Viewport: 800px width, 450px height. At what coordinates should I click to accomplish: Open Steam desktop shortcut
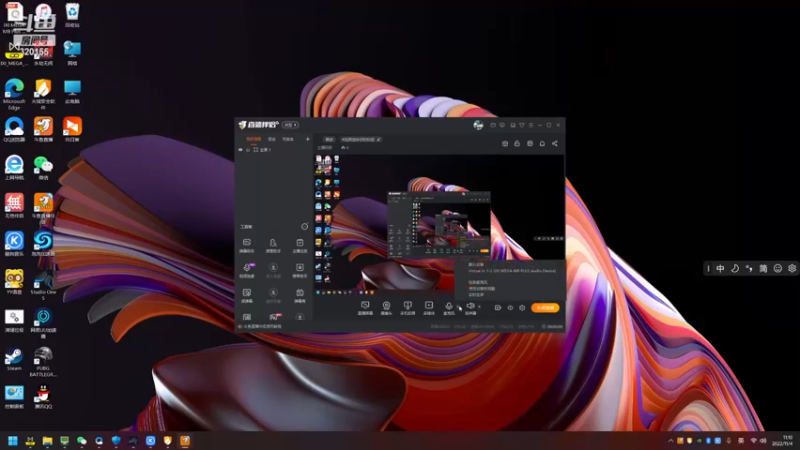click(14, 359)
